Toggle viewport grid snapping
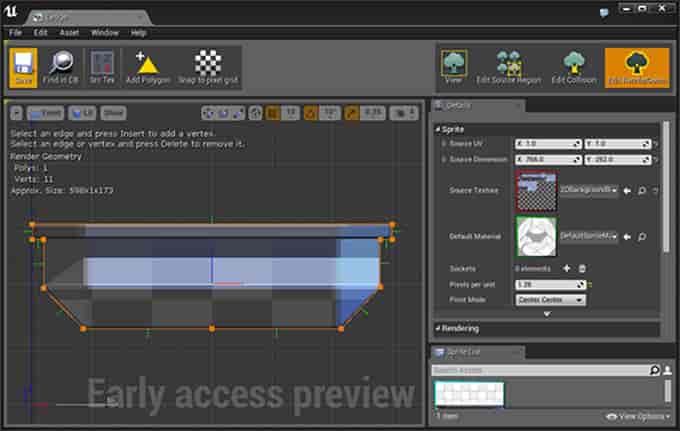 click(274, 113)
